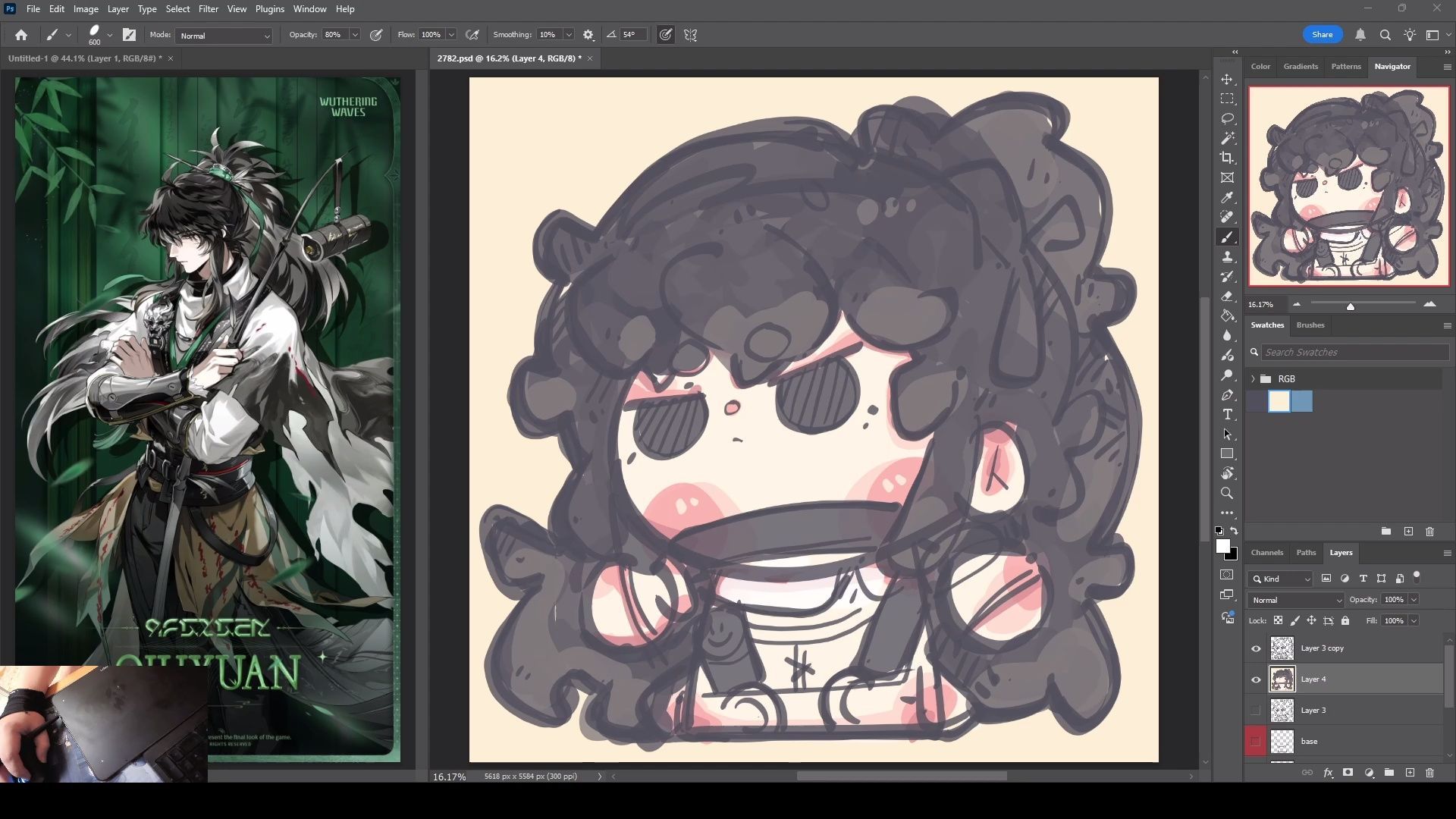The width and height of the screenshot is (1456, 819).
Task: Swap foreground and background colors
Action: tap(1235, 531)
